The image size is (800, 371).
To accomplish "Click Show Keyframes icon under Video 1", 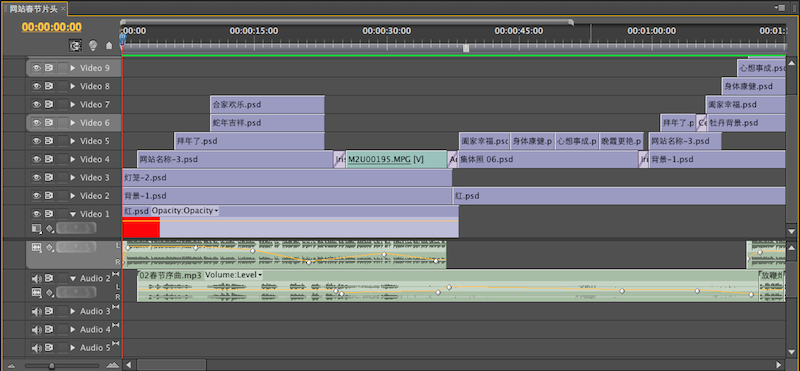I will pos(50,228).
